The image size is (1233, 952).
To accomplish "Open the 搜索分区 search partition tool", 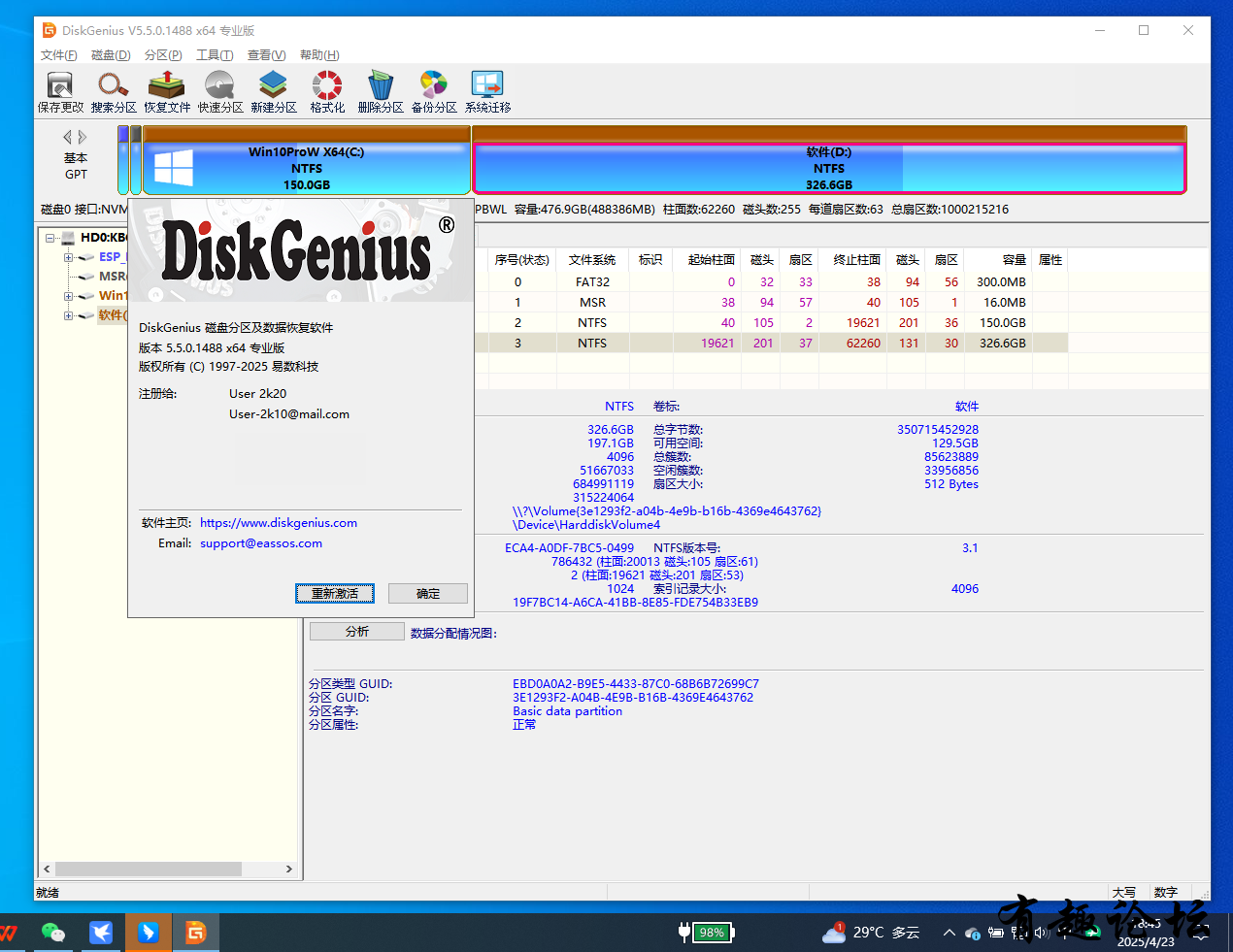I will click(114, 92).
